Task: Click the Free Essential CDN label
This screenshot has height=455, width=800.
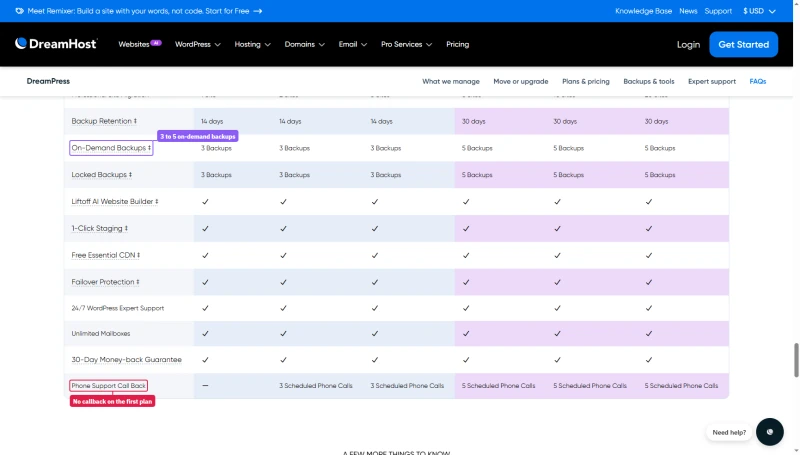Action: pyautogui.click(x=106, y=255)
